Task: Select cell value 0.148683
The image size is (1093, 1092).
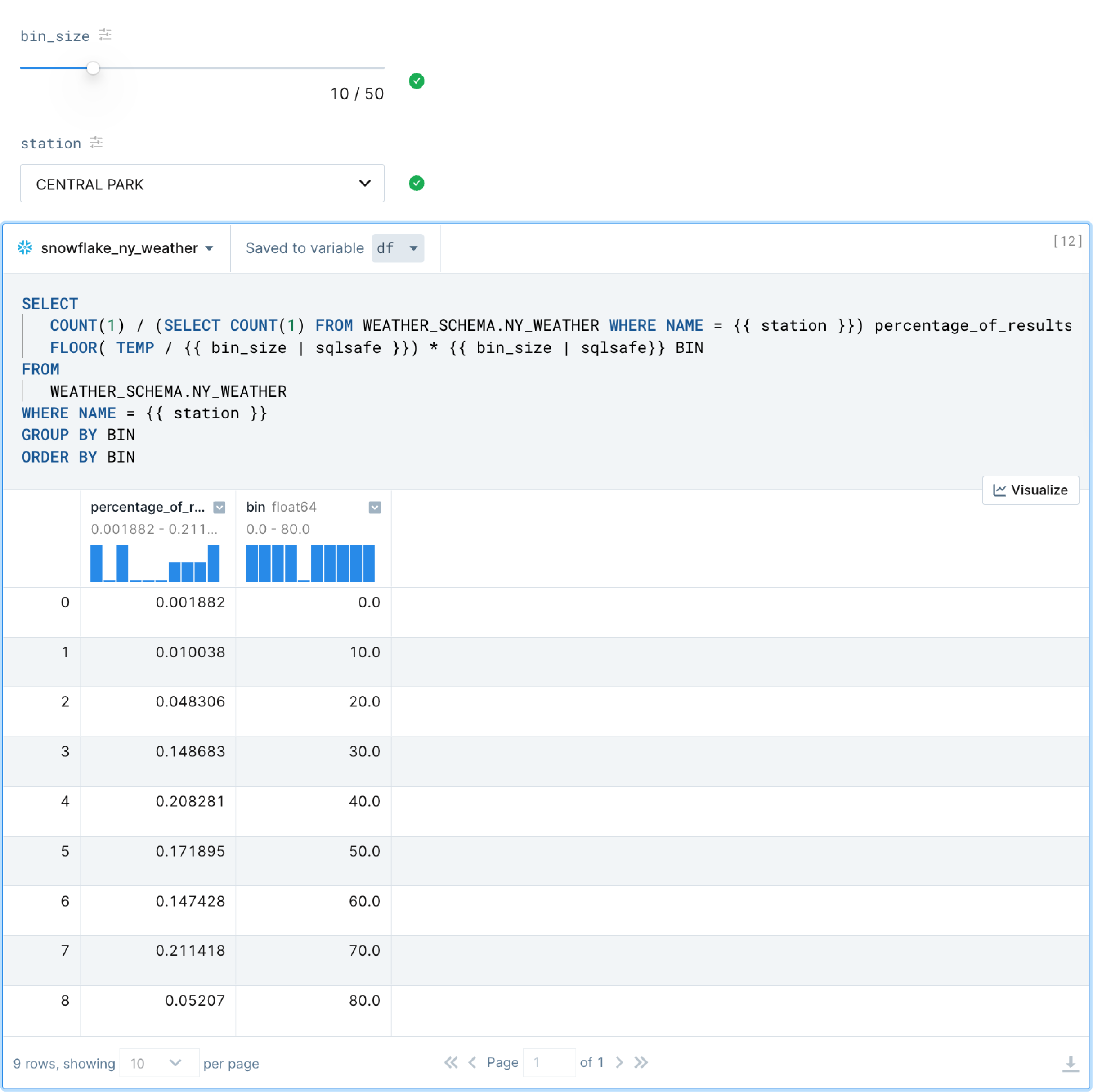Action: coord(190,751)
